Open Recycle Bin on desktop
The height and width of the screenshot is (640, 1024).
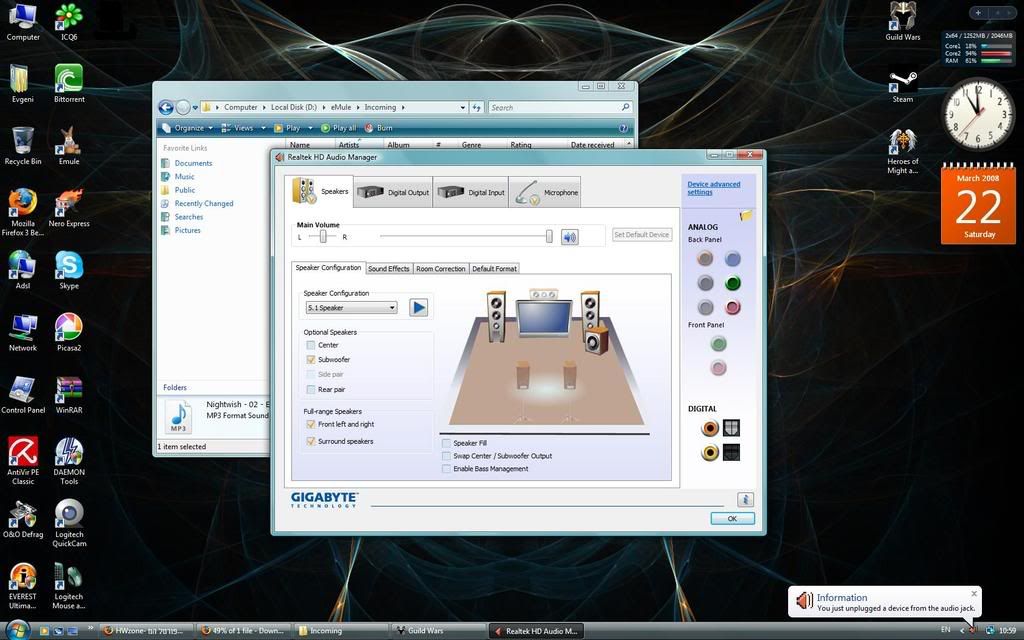click(23, 146)
